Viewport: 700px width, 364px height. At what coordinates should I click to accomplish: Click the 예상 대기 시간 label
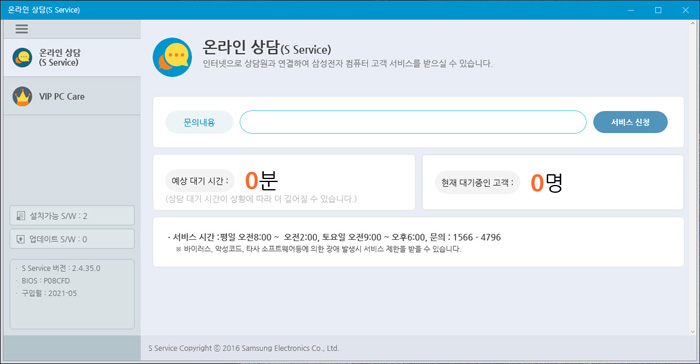pos(200,181)
